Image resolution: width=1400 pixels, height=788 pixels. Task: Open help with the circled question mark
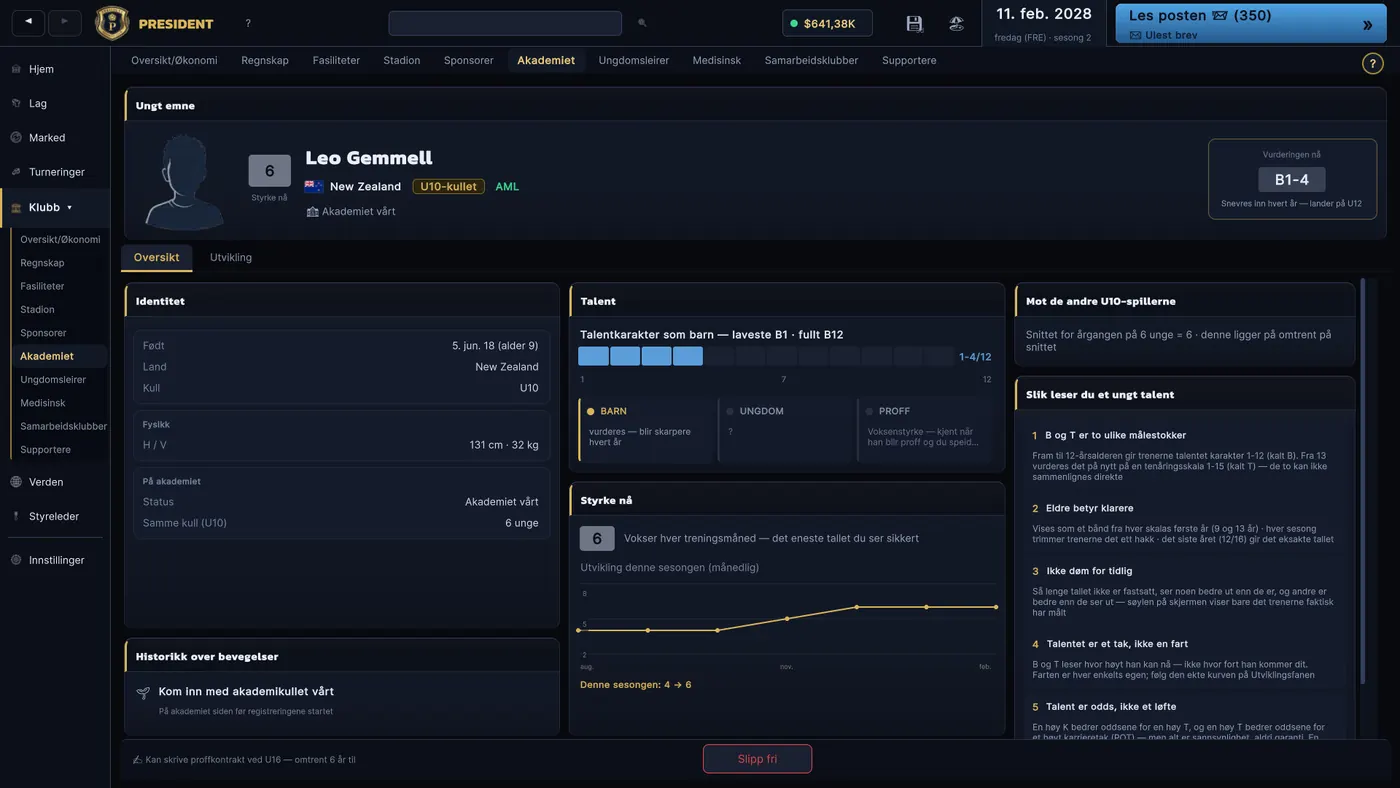[1373, 63]
